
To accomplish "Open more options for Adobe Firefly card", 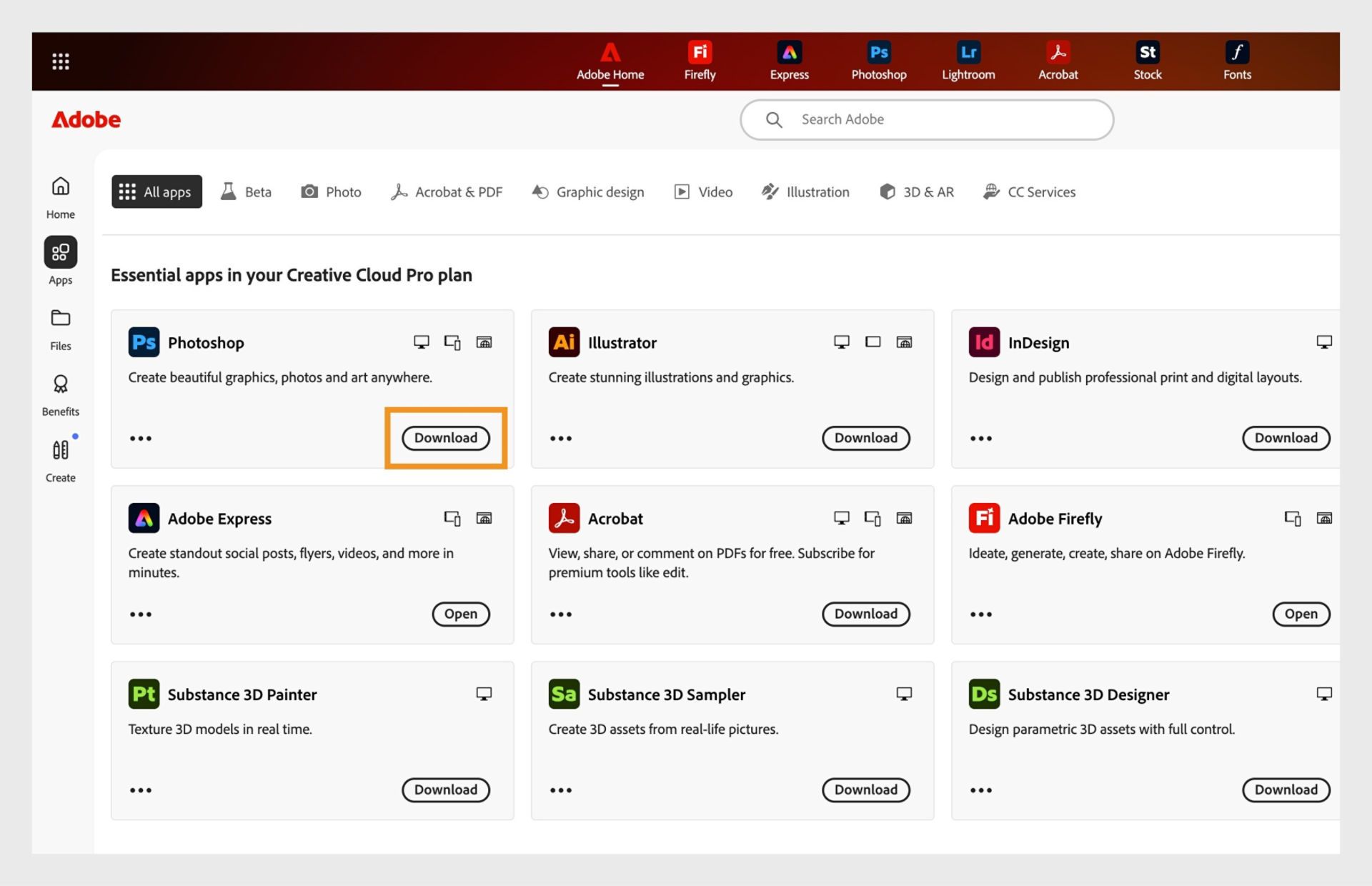I will pyautogui.click(x=981, y=614).
